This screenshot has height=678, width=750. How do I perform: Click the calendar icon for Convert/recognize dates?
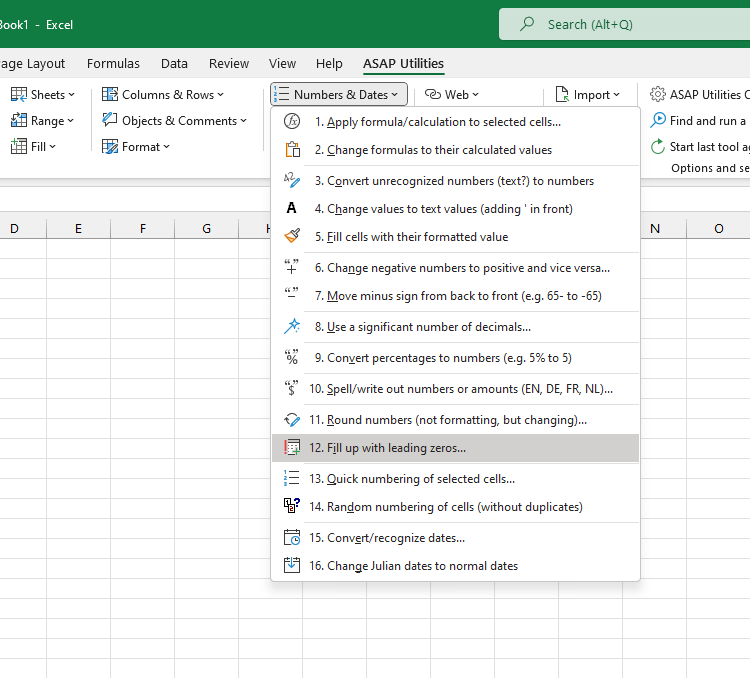292,537
